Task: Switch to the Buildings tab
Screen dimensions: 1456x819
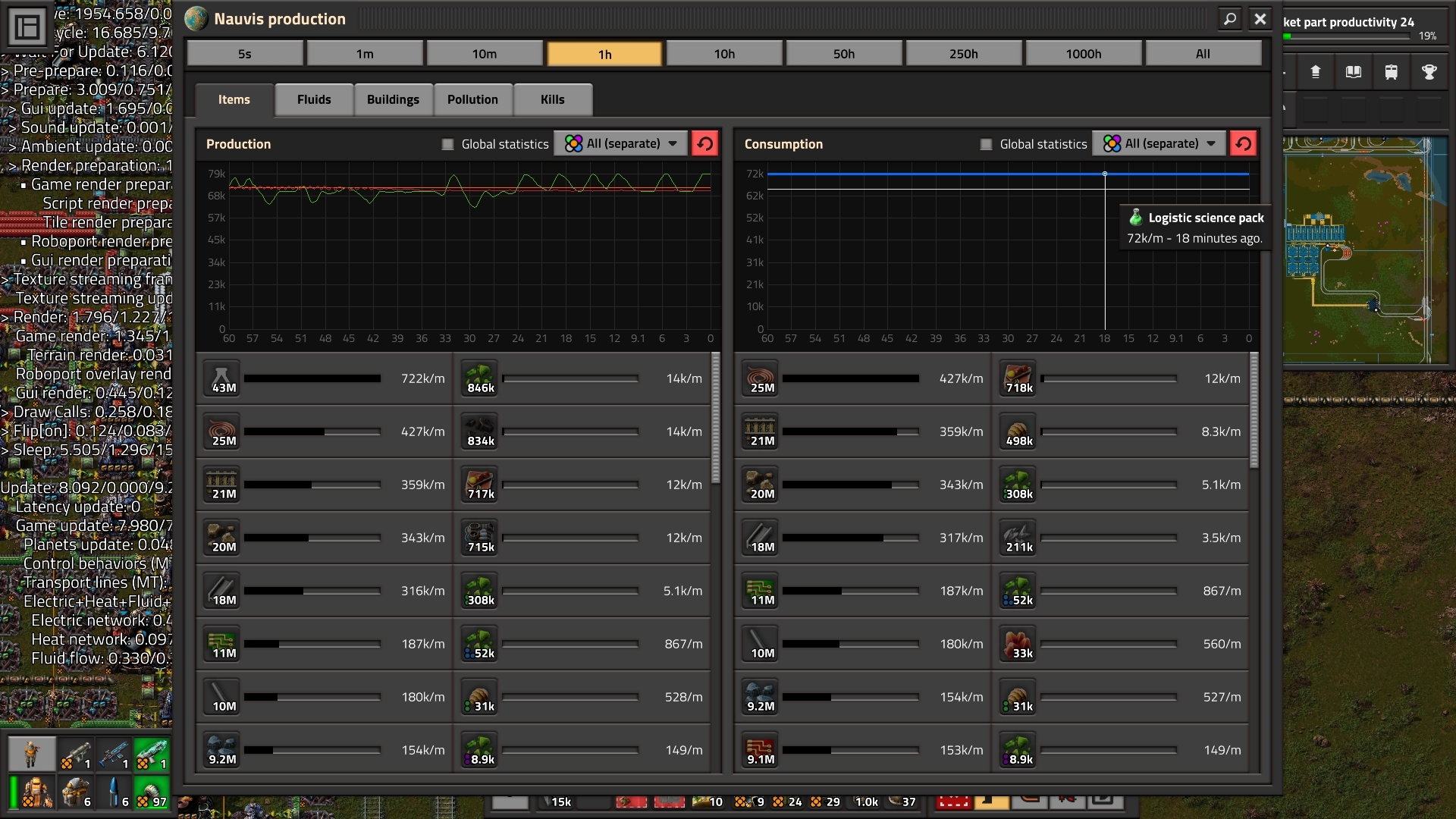Action: tap(393, 99)
